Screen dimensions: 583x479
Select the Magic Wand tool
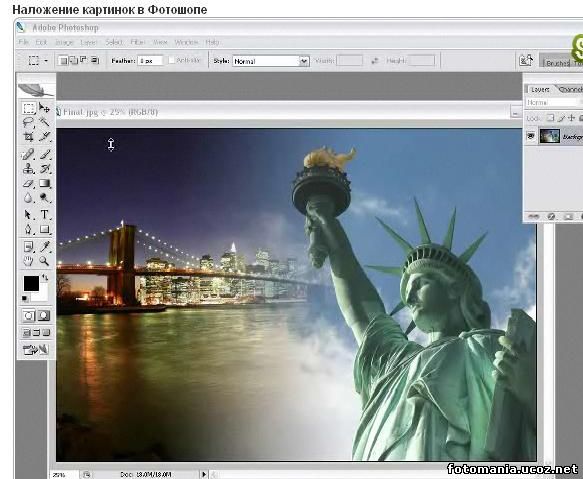click(44, 122)
